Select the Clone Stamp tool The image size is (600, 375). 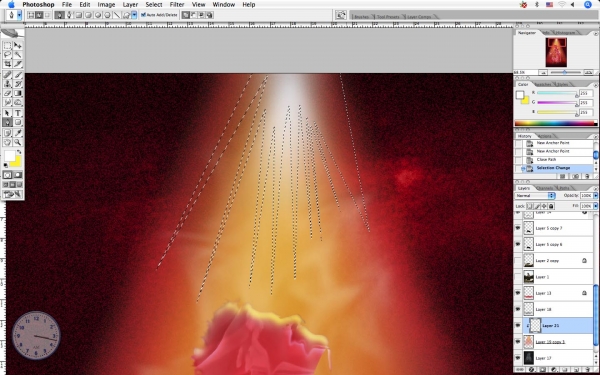(7, 84)
